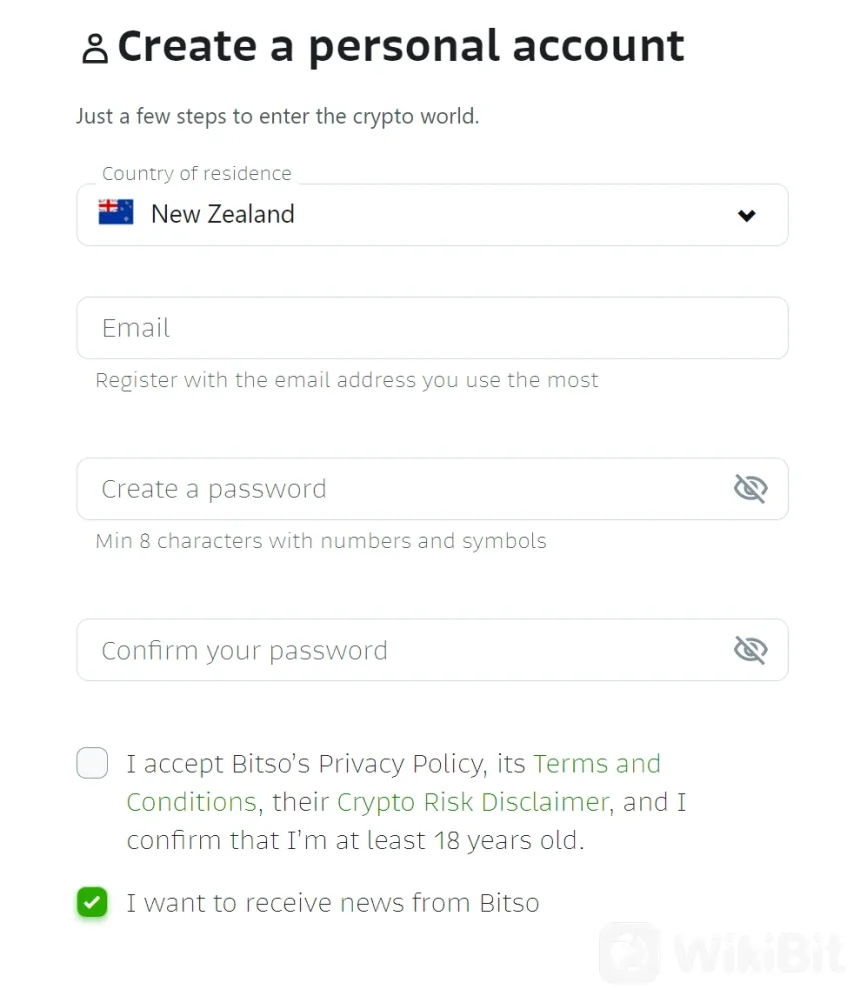
Task: Click into the Create a password field
Action: click(x=400, y=489)
